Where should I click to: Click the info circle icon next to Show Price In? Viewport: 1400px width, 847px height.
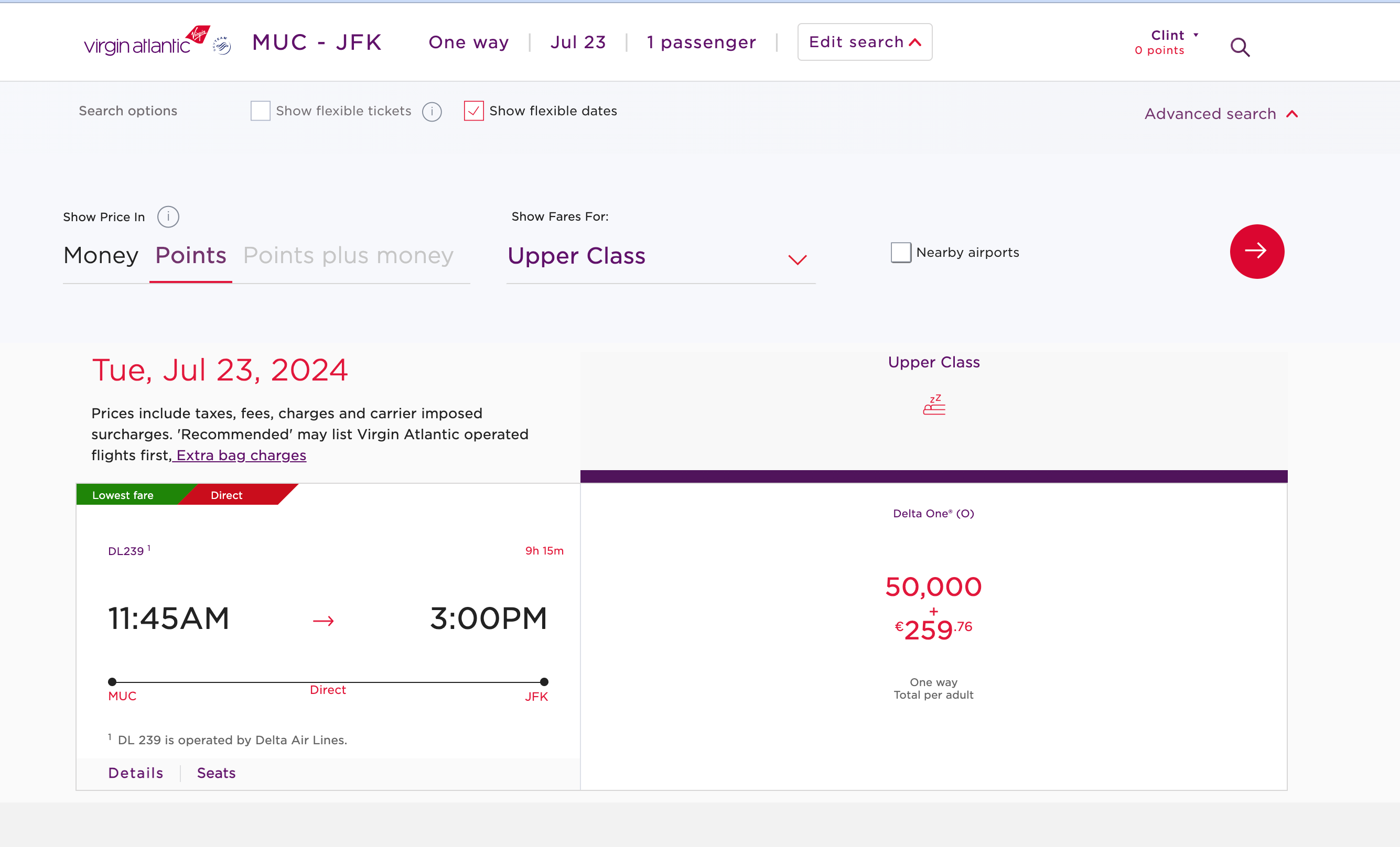pos(169,216)
